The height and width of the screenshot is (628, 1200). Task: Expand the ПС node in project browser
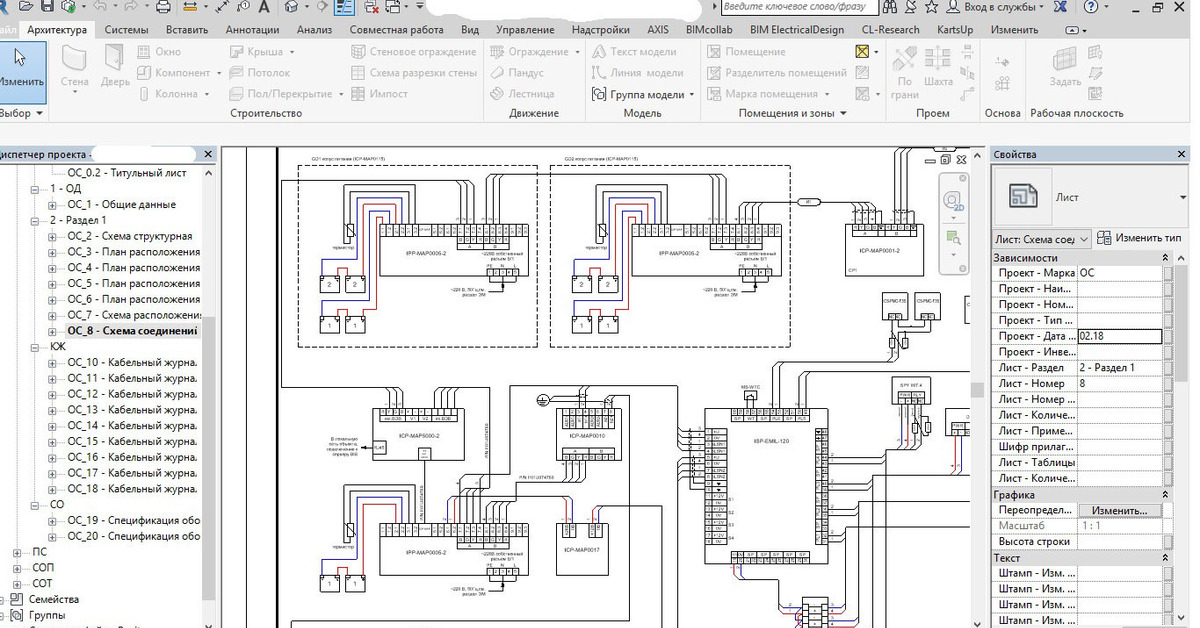click(x=17, y=552)
